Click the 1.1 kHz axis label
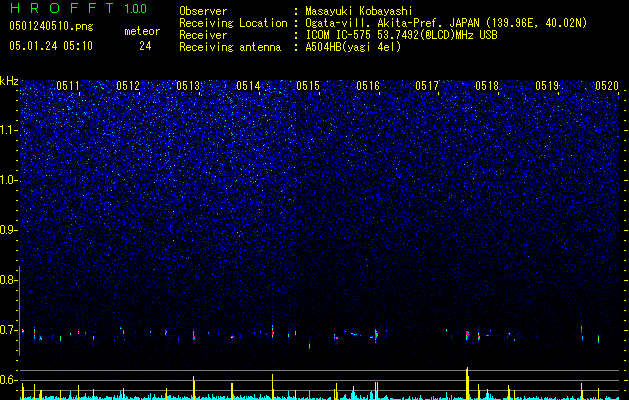This screenshot has width=629, height=400. point(8,130)
